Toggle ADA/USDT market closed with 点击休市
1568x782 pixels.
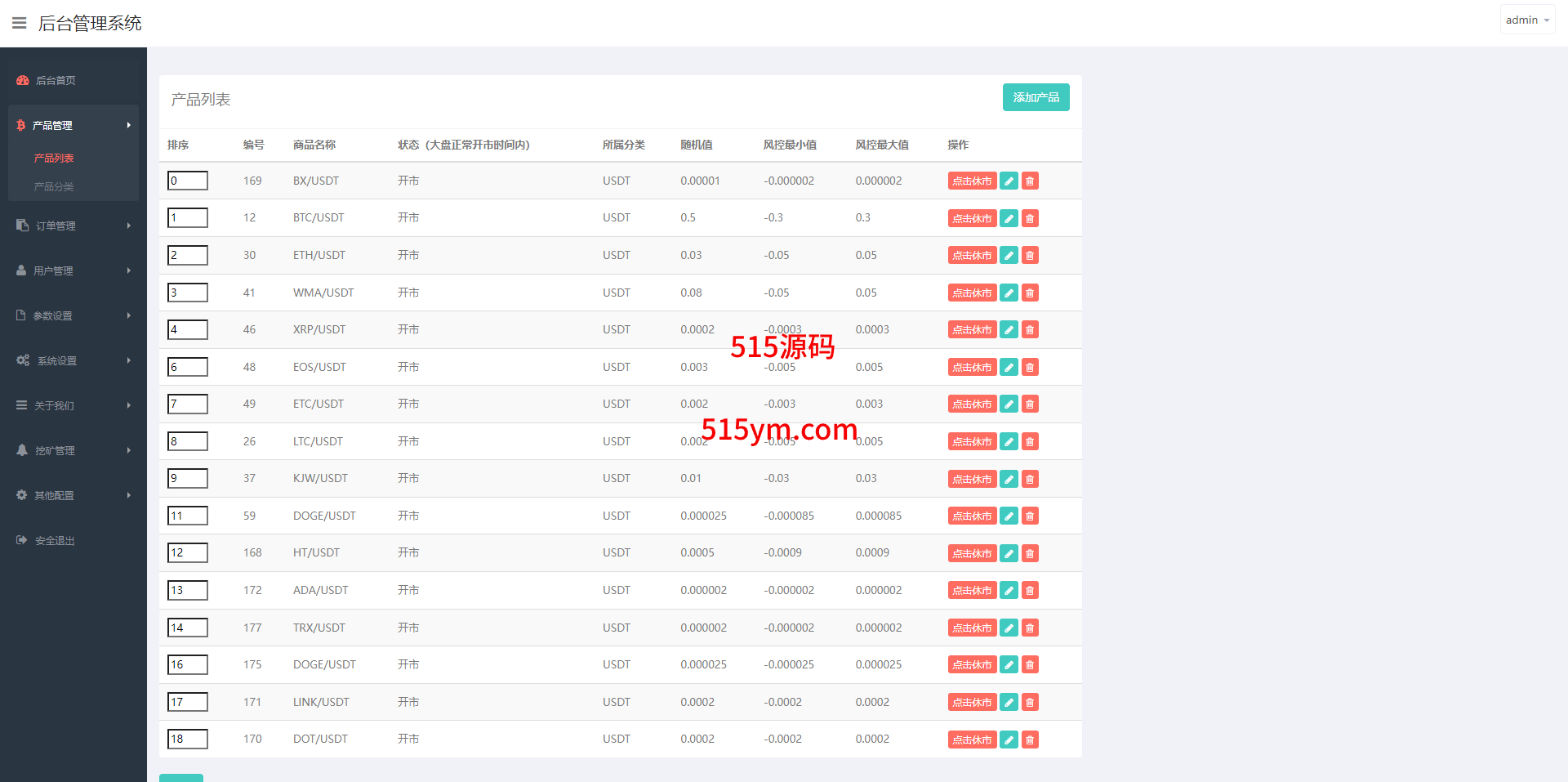coord(972,591)
